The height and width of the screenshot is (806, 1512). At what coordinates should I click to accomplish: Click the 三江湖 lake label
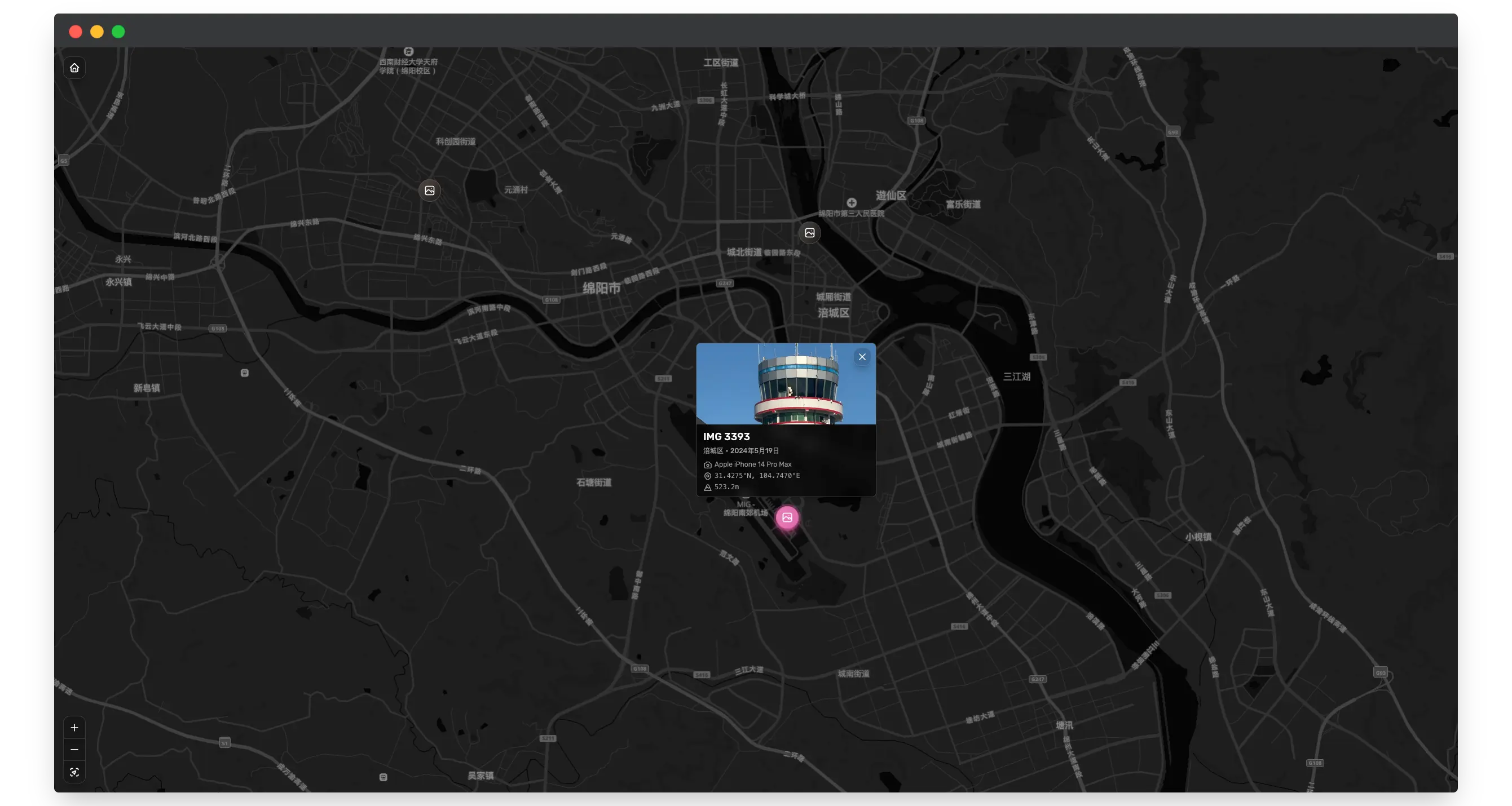1016,377
